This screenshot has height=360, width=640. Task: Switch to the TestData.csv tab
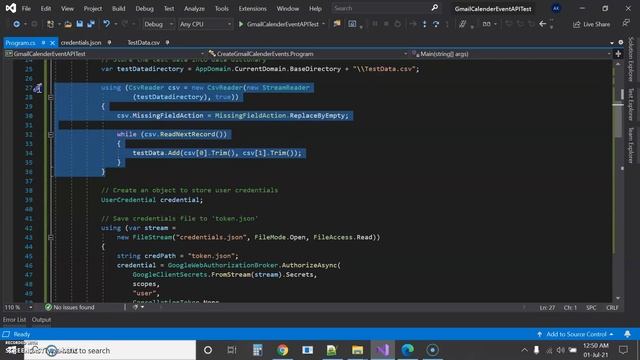click(x=143, y=42)
